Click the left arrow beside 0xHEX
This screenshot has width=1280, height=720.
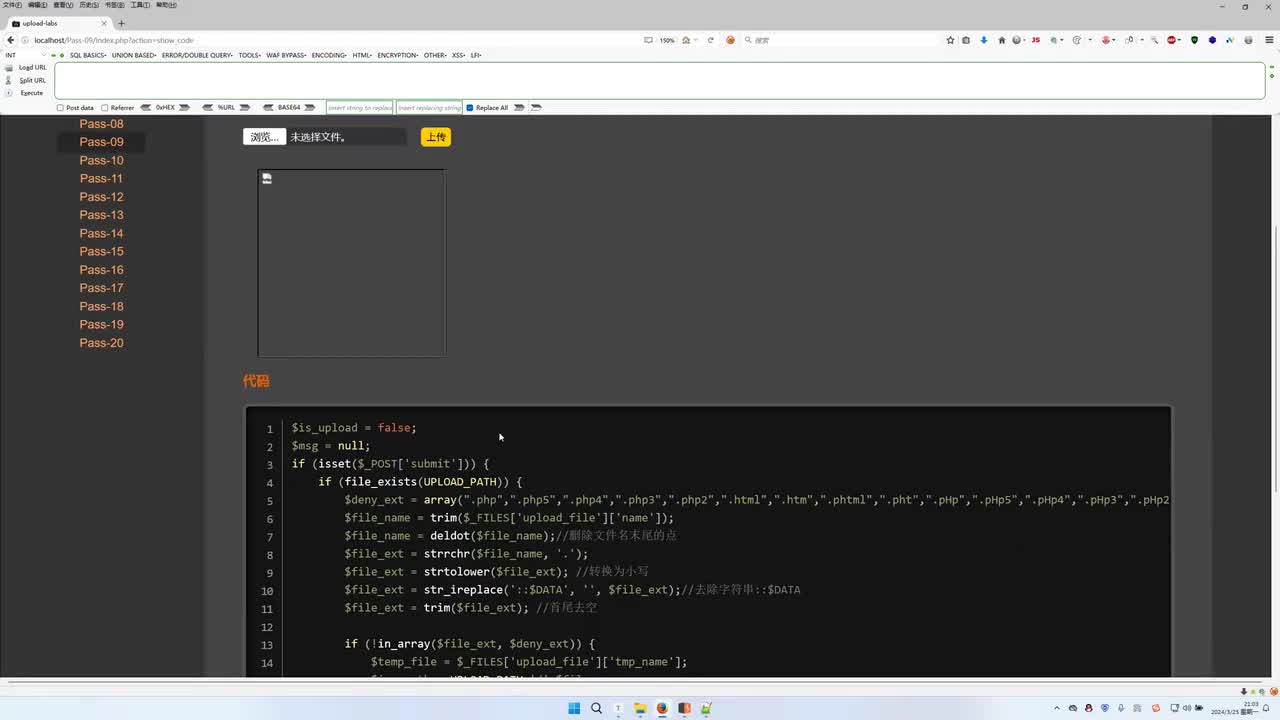[146, 107]
